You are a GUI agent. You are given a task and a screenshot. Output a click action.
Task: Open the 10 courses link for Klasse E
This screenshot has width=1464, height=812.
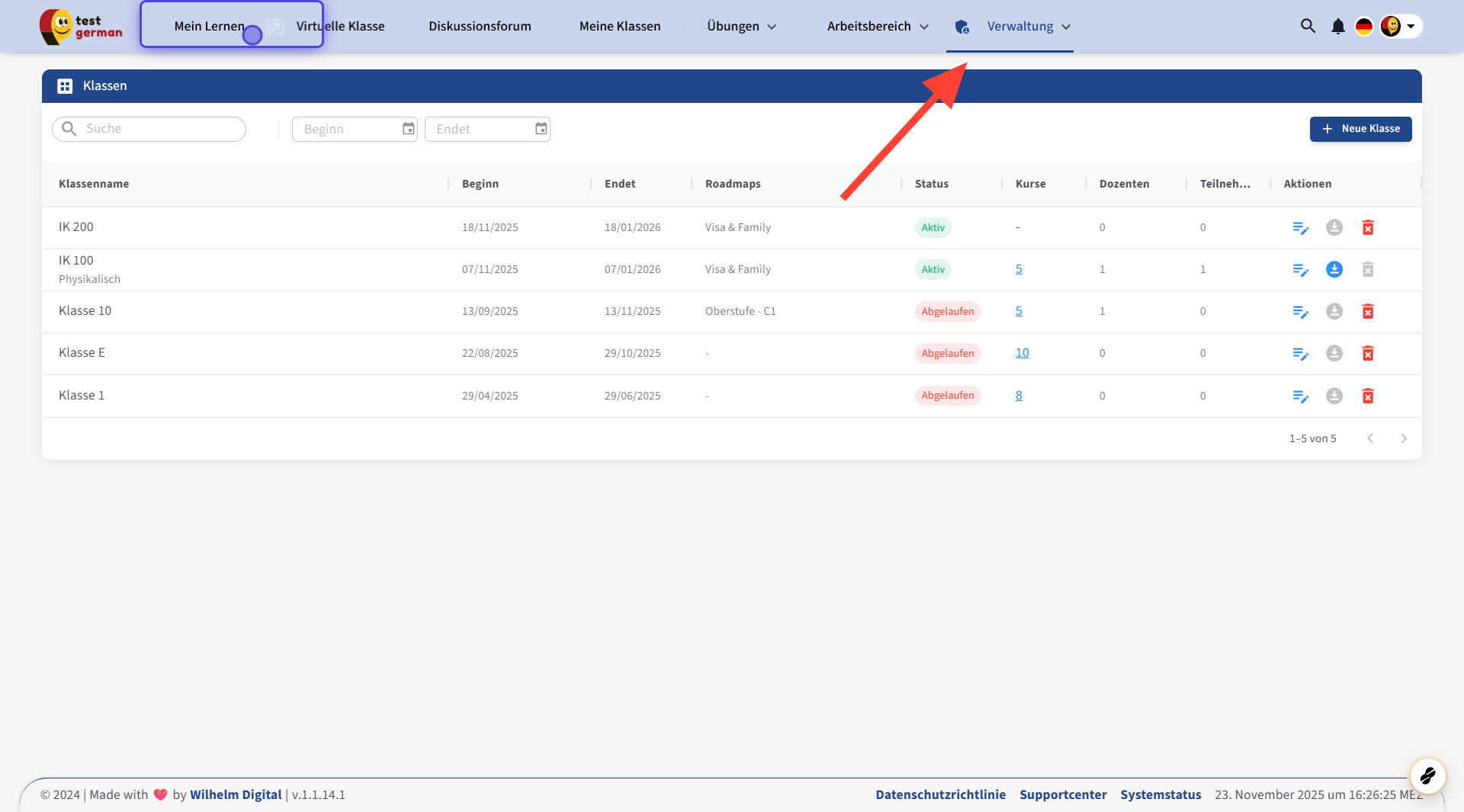pos(1022,353)
